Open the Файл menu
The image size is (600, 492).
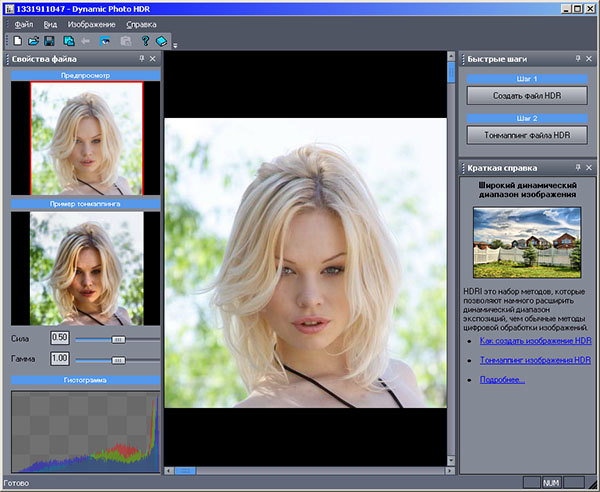pos(24,23)
